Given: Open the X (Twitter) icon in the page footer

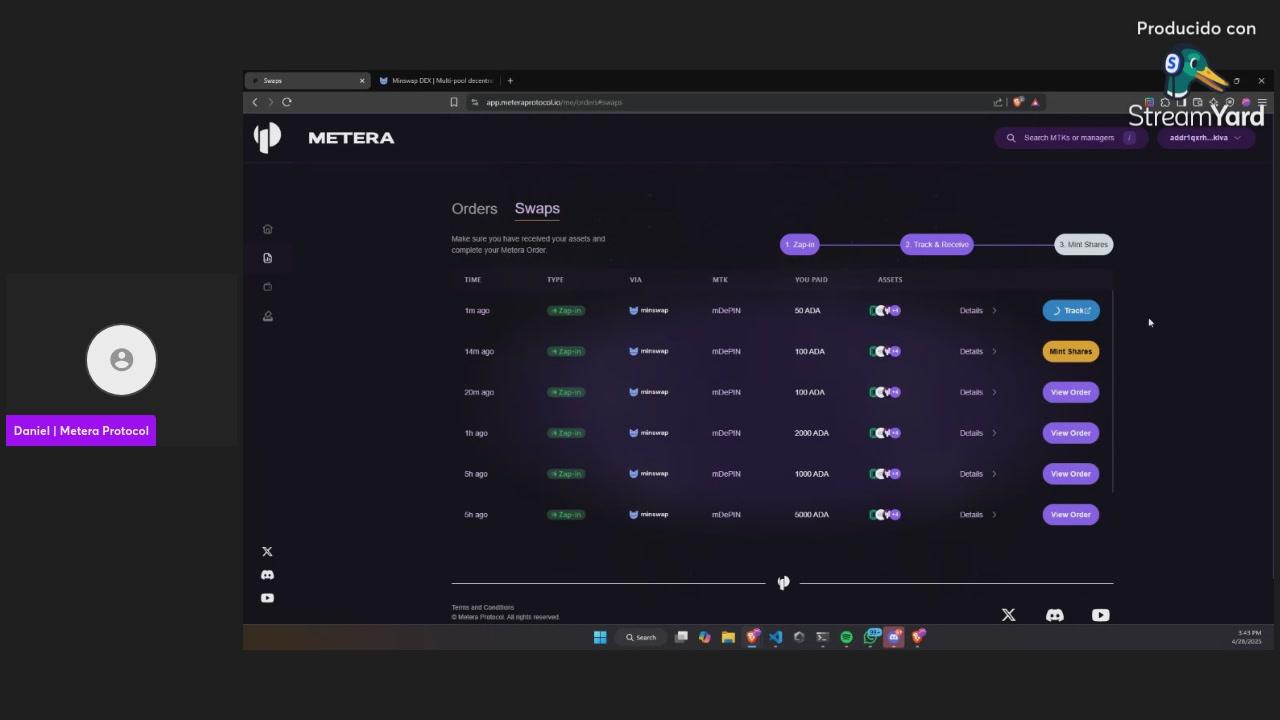Looking at the screenshot, I should 1008,615.
